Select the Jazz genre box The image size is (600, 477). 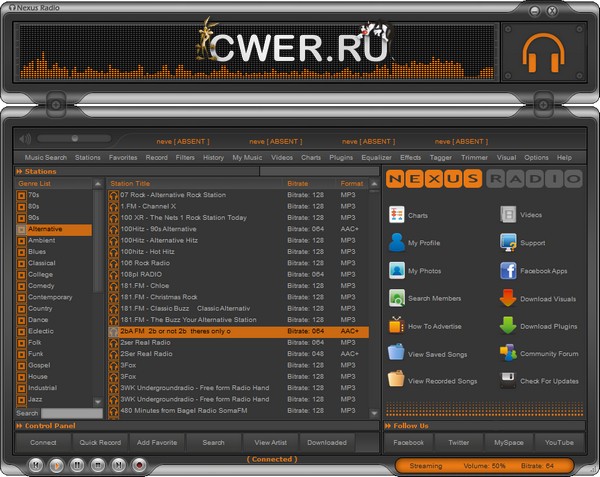(22, 399)
